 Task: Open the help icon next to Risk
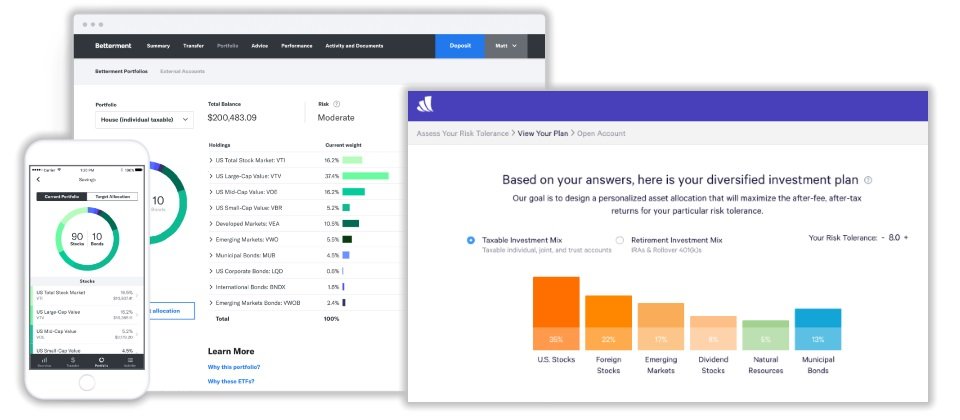[337, 104]
